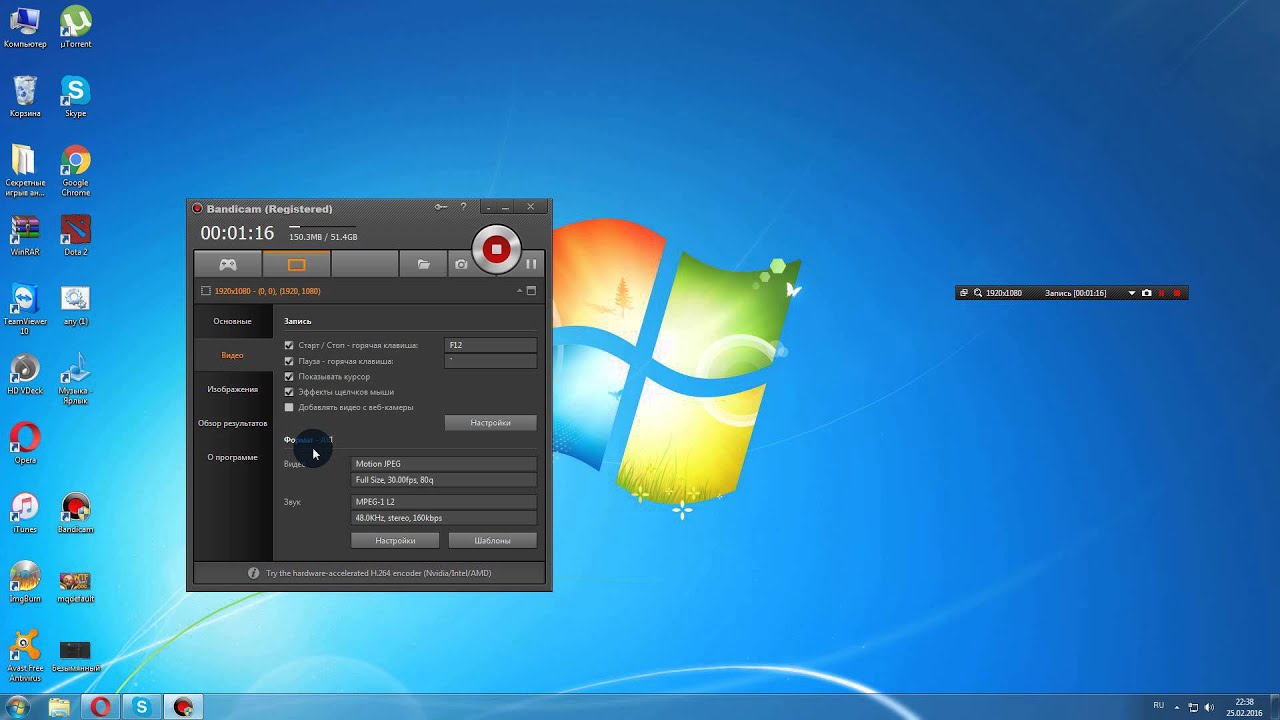
Task: Open the О программе tab
Action: click(x=232, y=457)
